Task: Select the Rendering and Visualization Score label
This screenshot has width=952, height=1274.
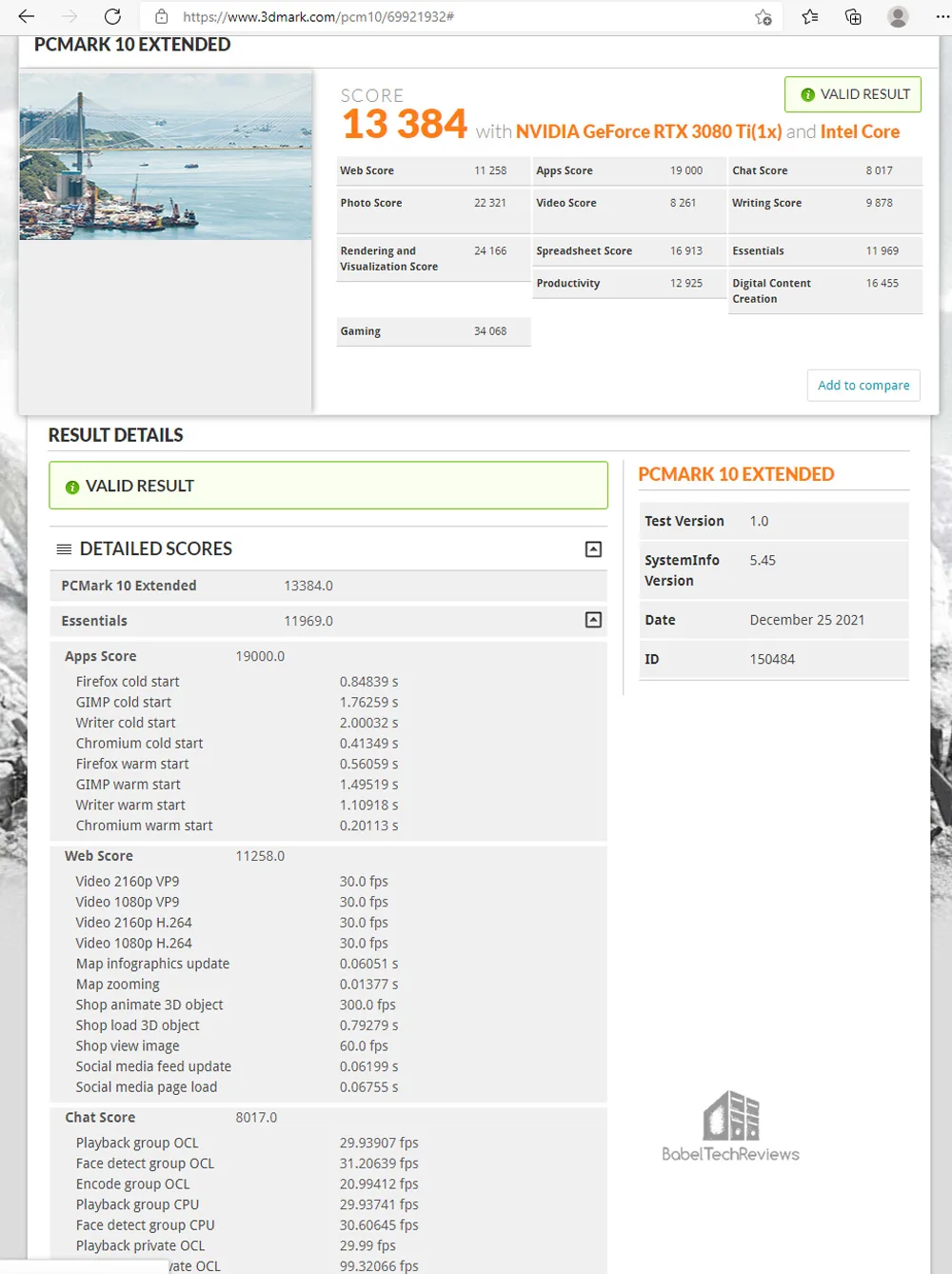Action: pyautogui.click(x=389, y=259)
